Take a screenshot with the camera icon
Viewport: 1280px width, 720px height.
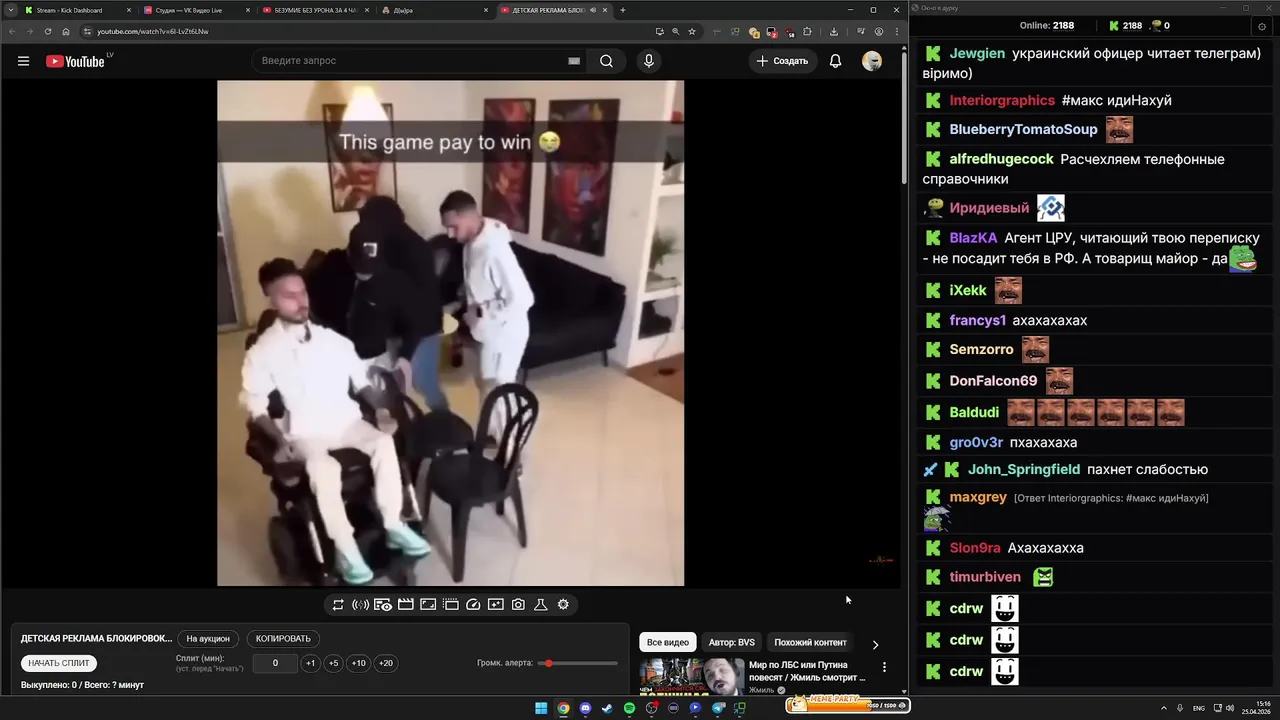(518, 604)
